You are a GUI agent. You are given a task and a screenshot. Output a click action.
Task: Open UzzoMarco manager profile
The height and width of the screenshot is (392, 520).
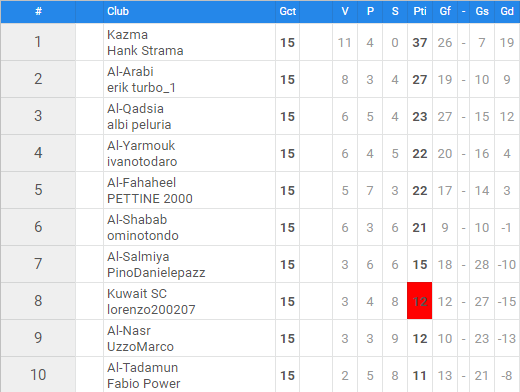140,347
